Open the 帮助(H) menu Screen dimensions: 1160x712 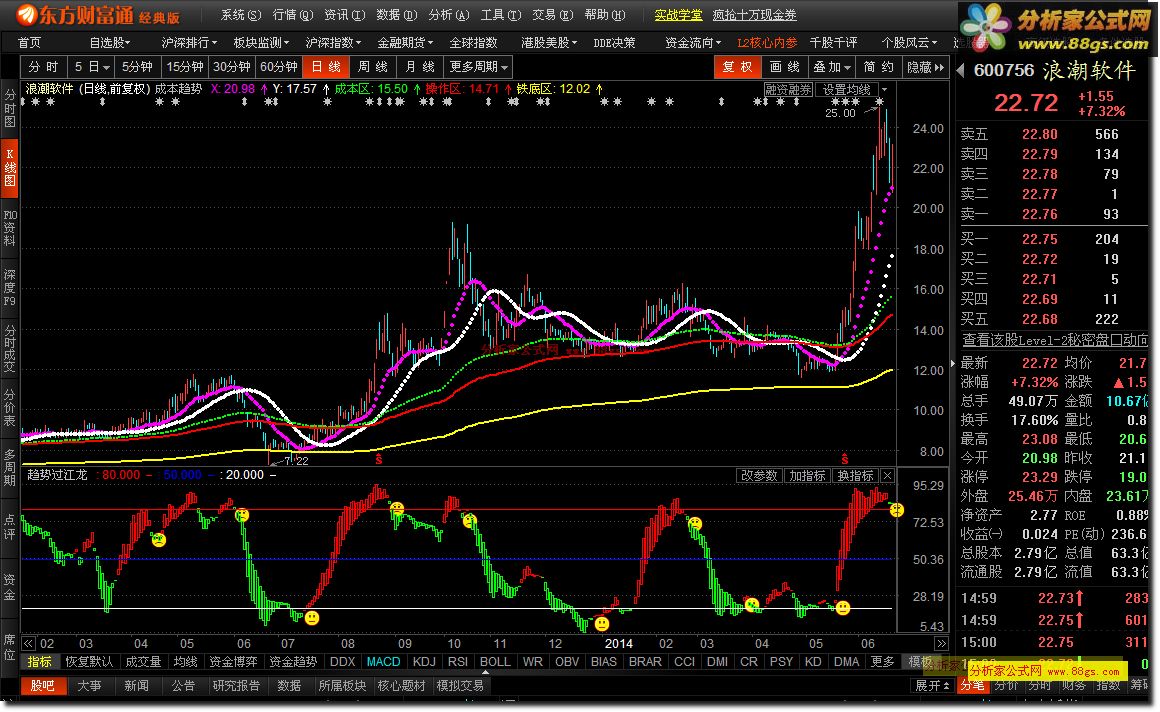click(x=604, y=15)
